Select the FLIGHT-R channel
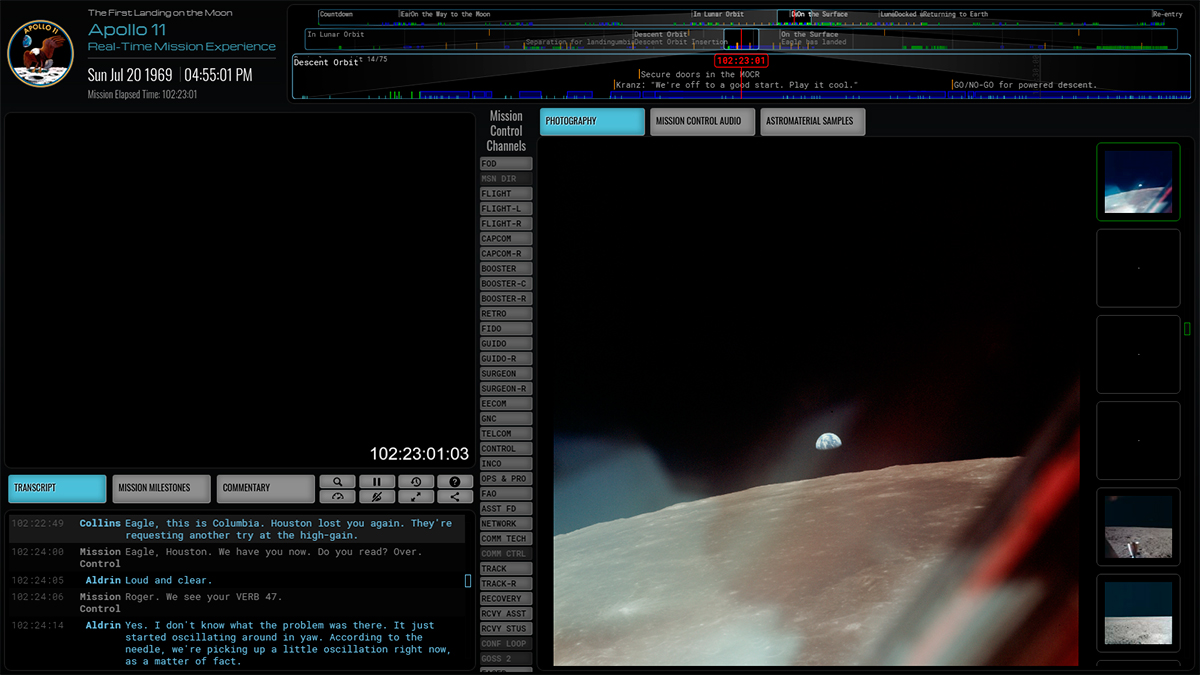Viewport: 1200px width, 675px height. coord(506,224)
